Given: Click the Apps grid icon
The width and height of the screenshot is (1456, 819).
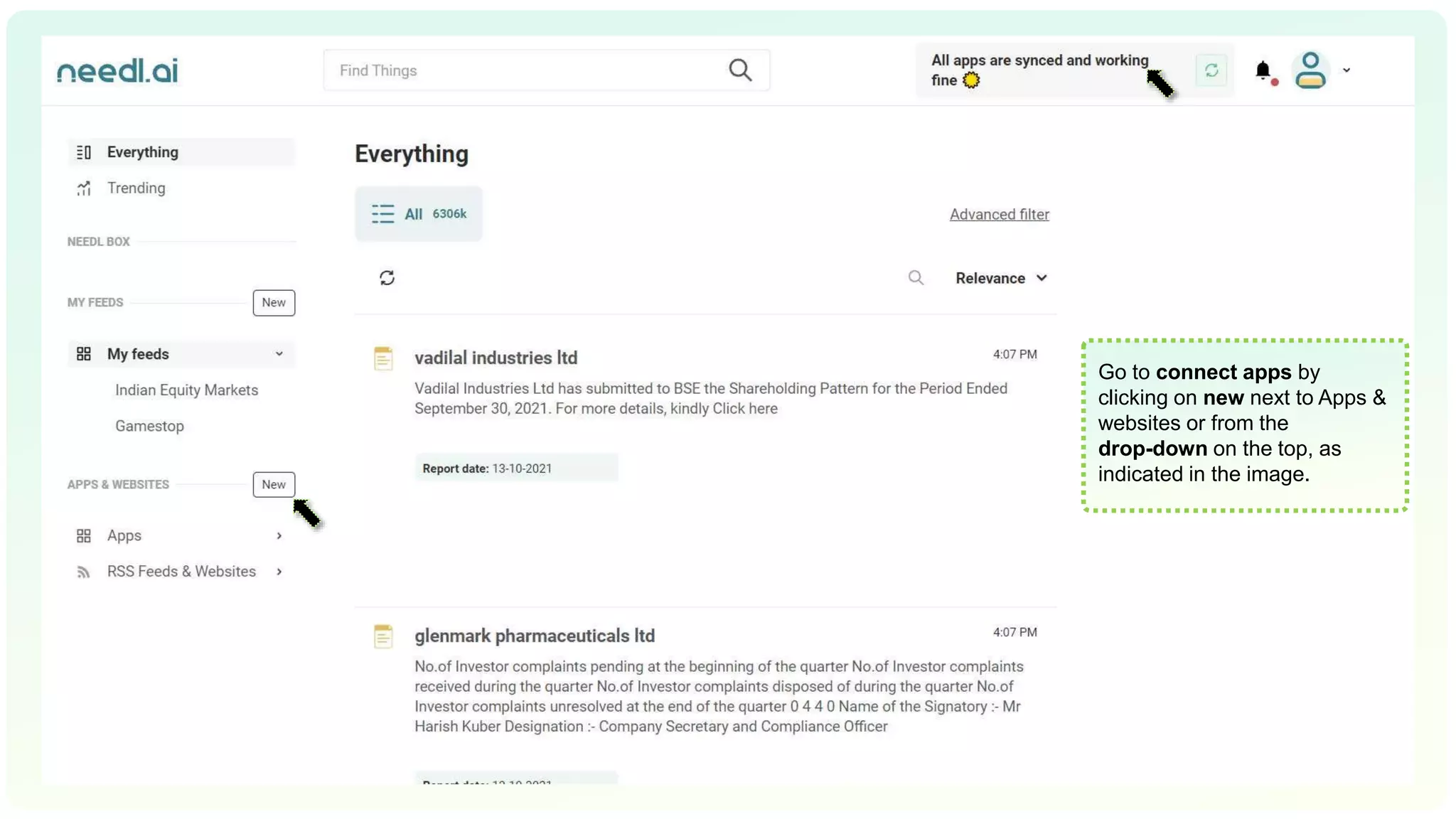Looking at the screenshot, I should click(x=84, y=536).
